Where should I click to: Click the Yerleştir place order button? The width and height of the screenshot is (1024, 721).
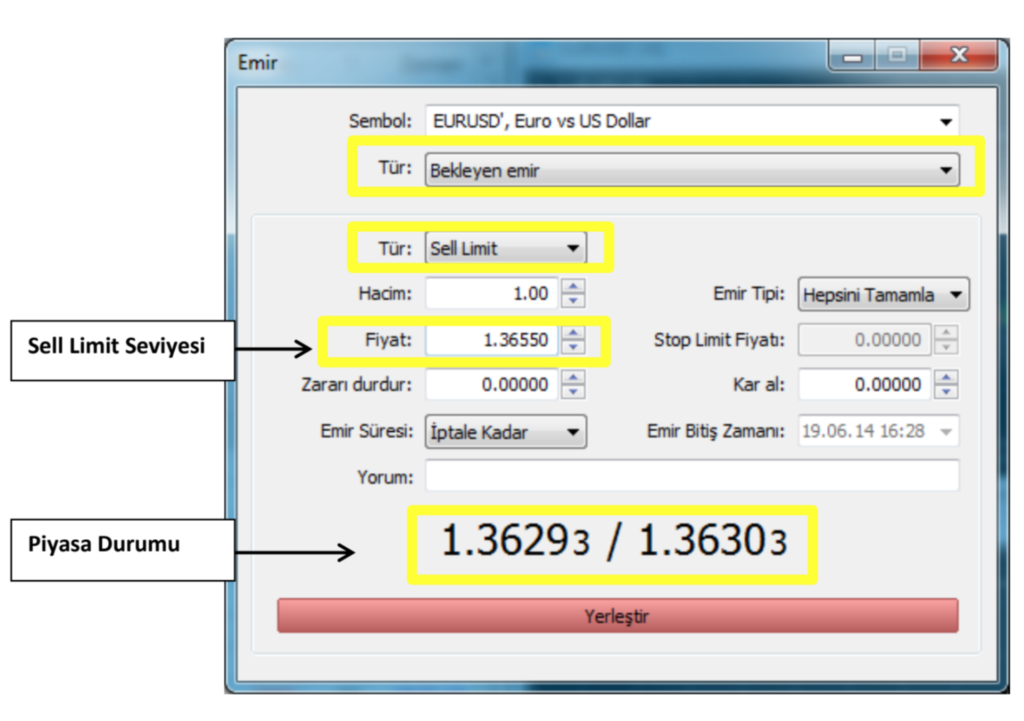[617, 616]
